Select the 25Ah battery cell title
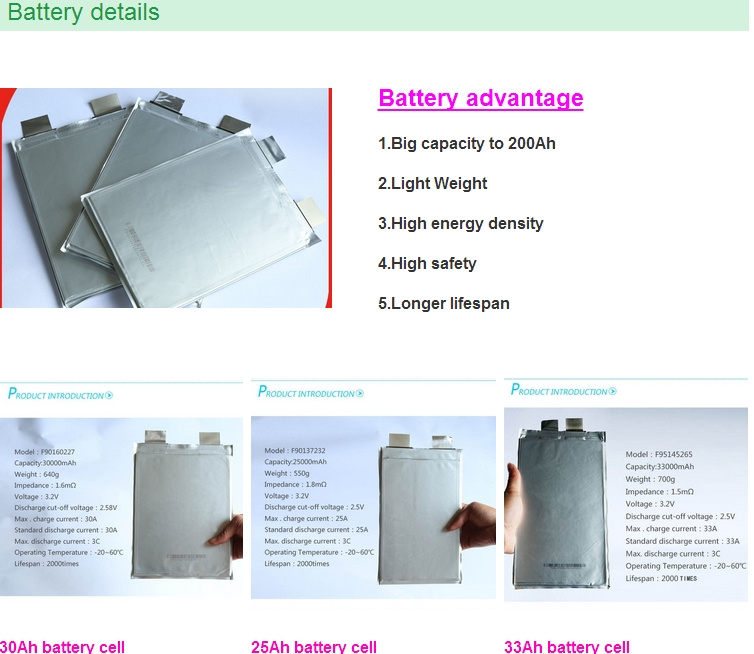The image size is (754, 654). coord(314,647)
